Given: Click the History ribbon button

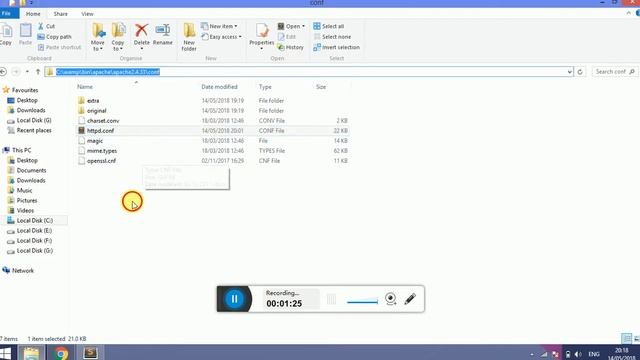Looking at the screenshot, I should click(x=291, y=47).
